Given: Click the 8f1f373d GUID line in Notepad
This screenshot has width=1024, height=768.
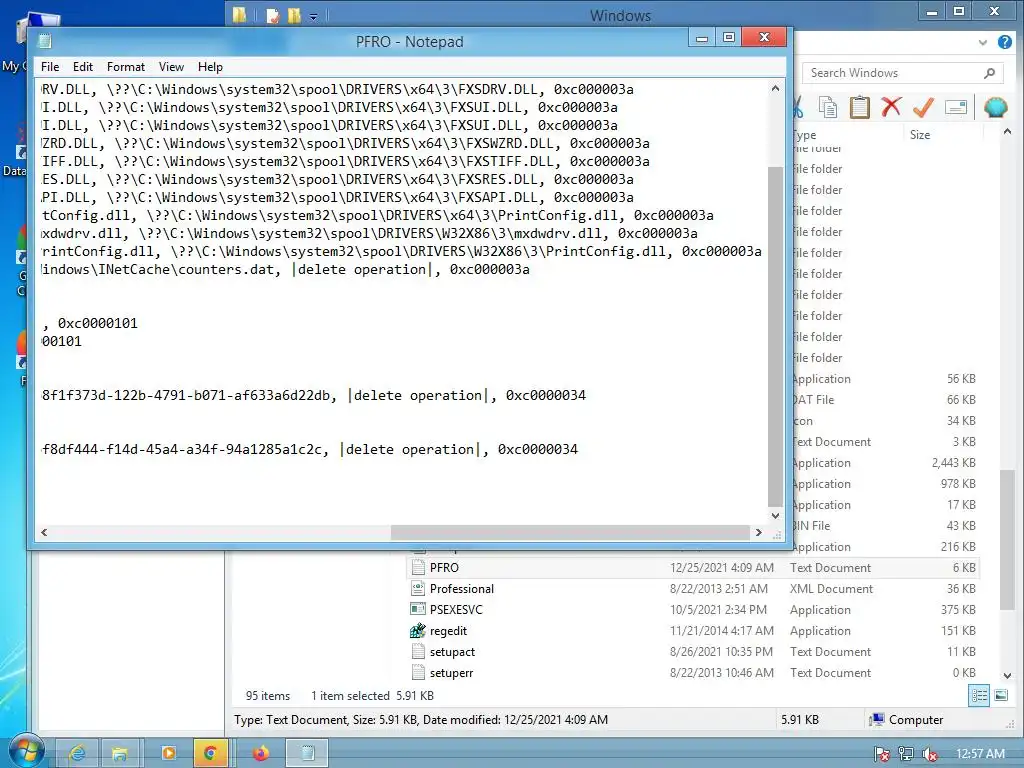Looking at the screenshot, I should click(x=313, y=395).
